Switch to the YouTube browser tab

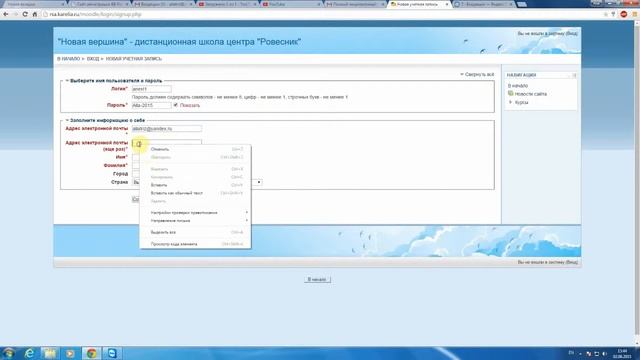(291, 4)
